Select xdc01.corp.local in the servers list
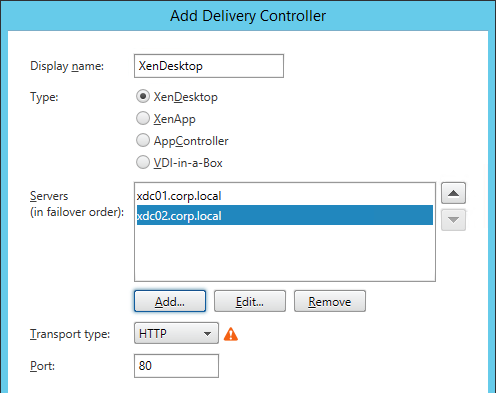Screen dimensions: 496x393 (285, 196)
